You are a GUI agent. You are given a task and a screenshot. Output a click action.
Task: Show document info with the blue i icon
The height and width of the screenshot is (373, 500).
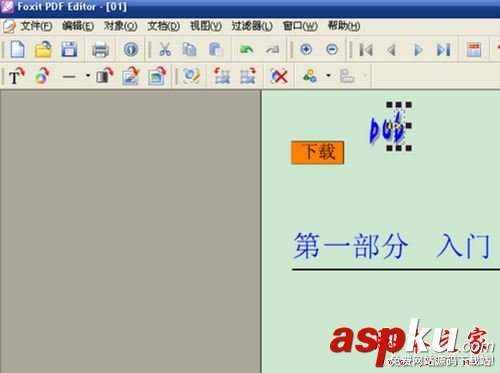131,50
